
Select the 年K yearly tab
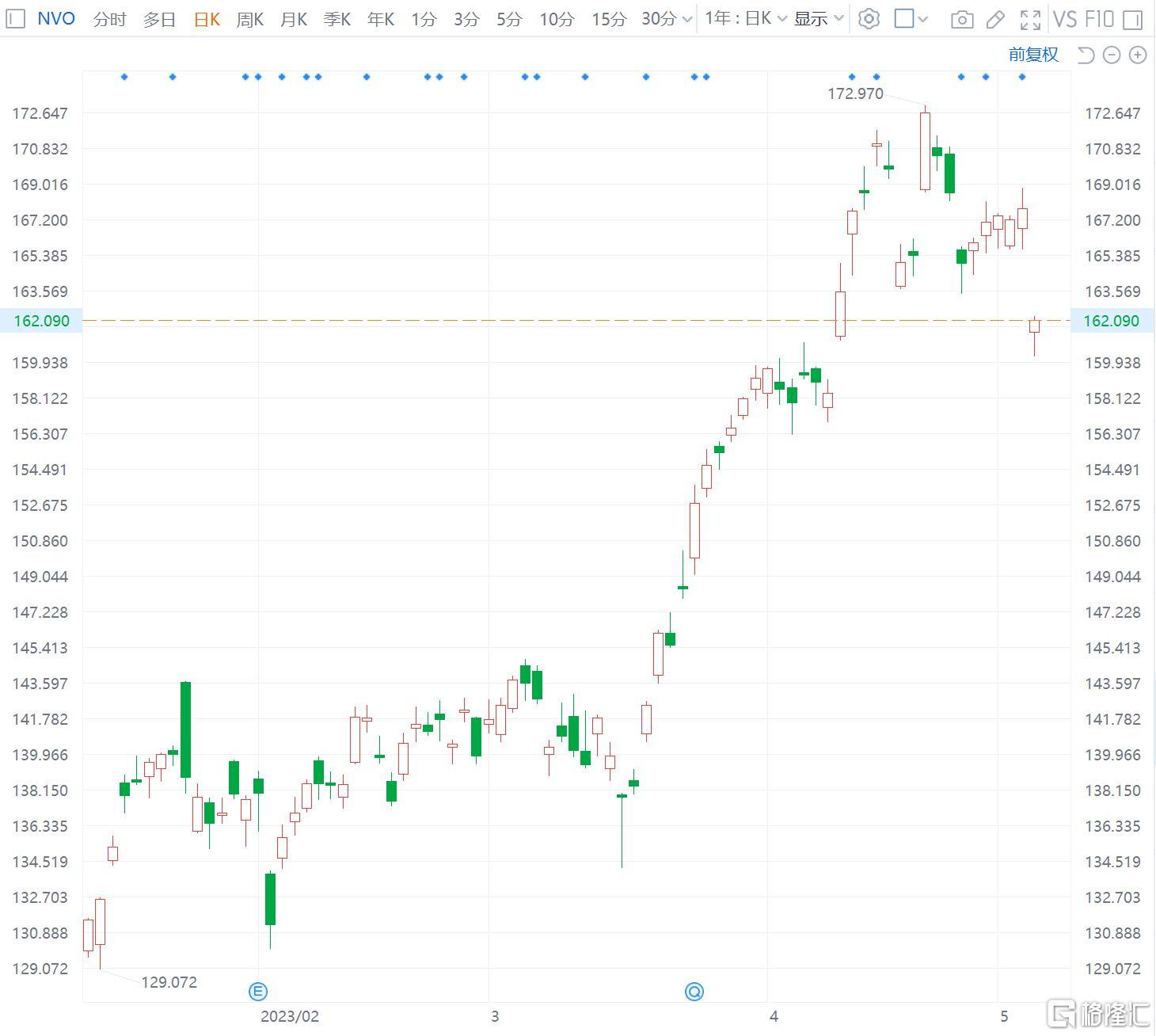[x=380, y=19]
